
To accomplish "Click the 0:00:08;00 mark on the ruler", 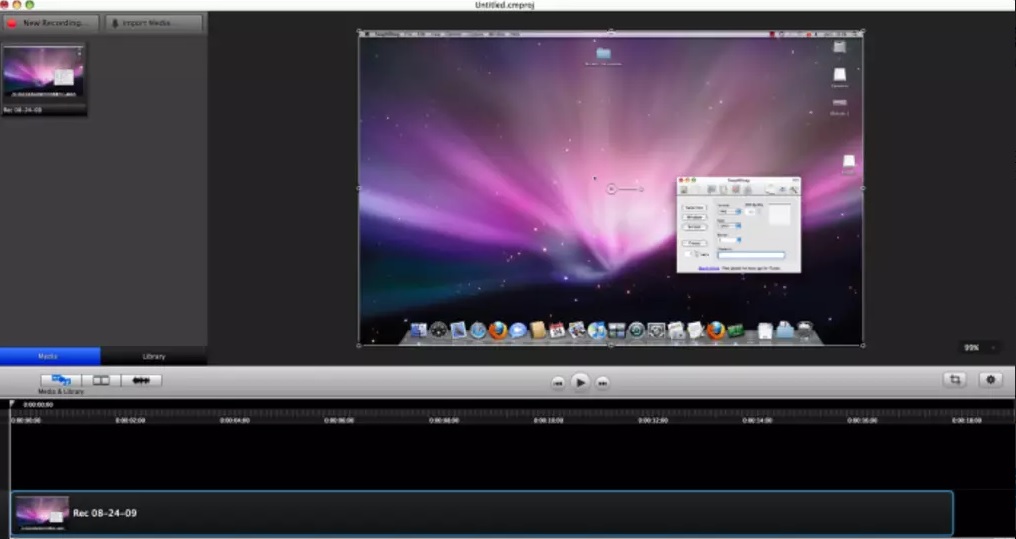I will pos(444,420).
